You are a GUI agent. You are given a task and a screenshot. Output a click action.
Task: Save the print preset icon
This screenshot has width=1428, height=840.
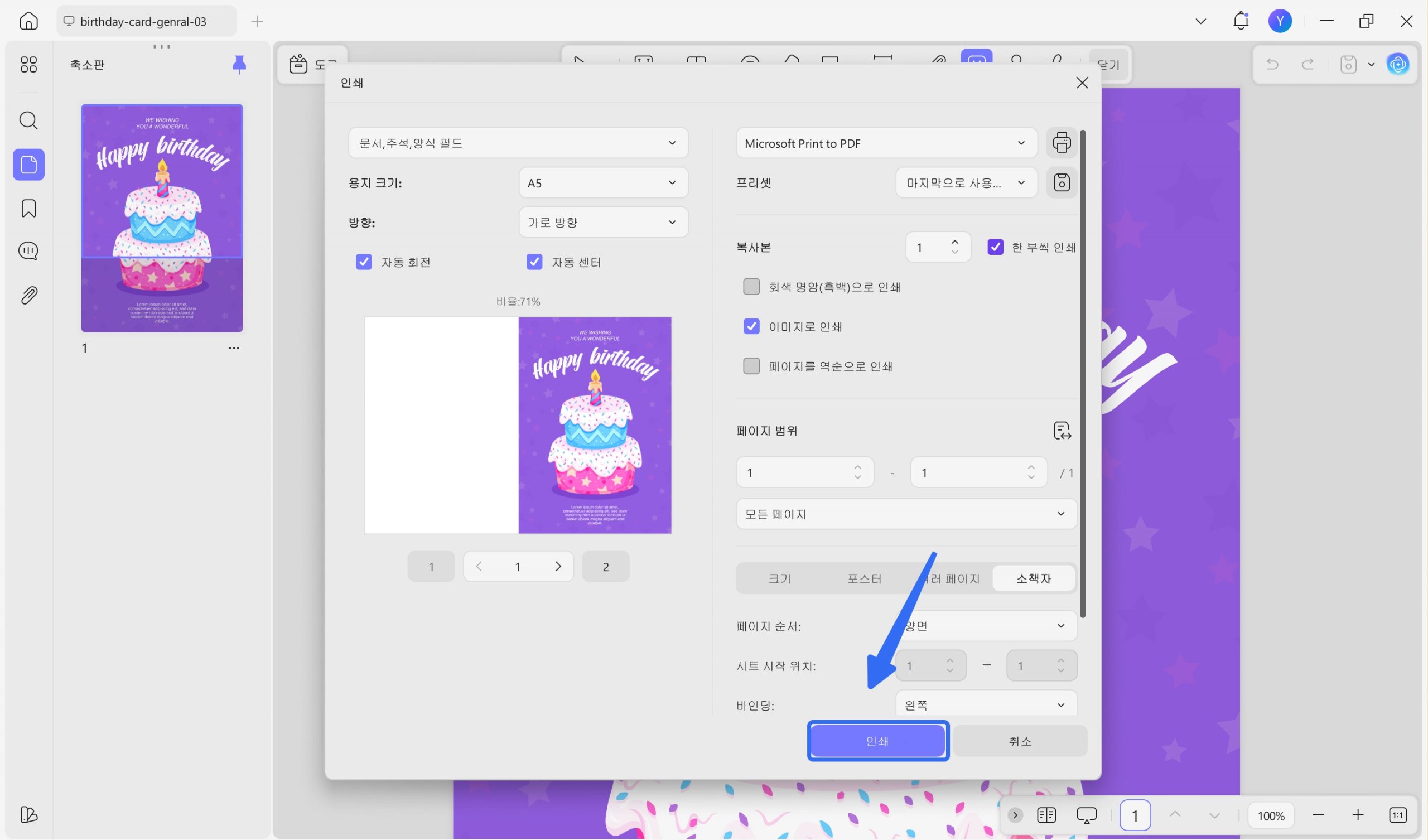tap(1062, 182)
